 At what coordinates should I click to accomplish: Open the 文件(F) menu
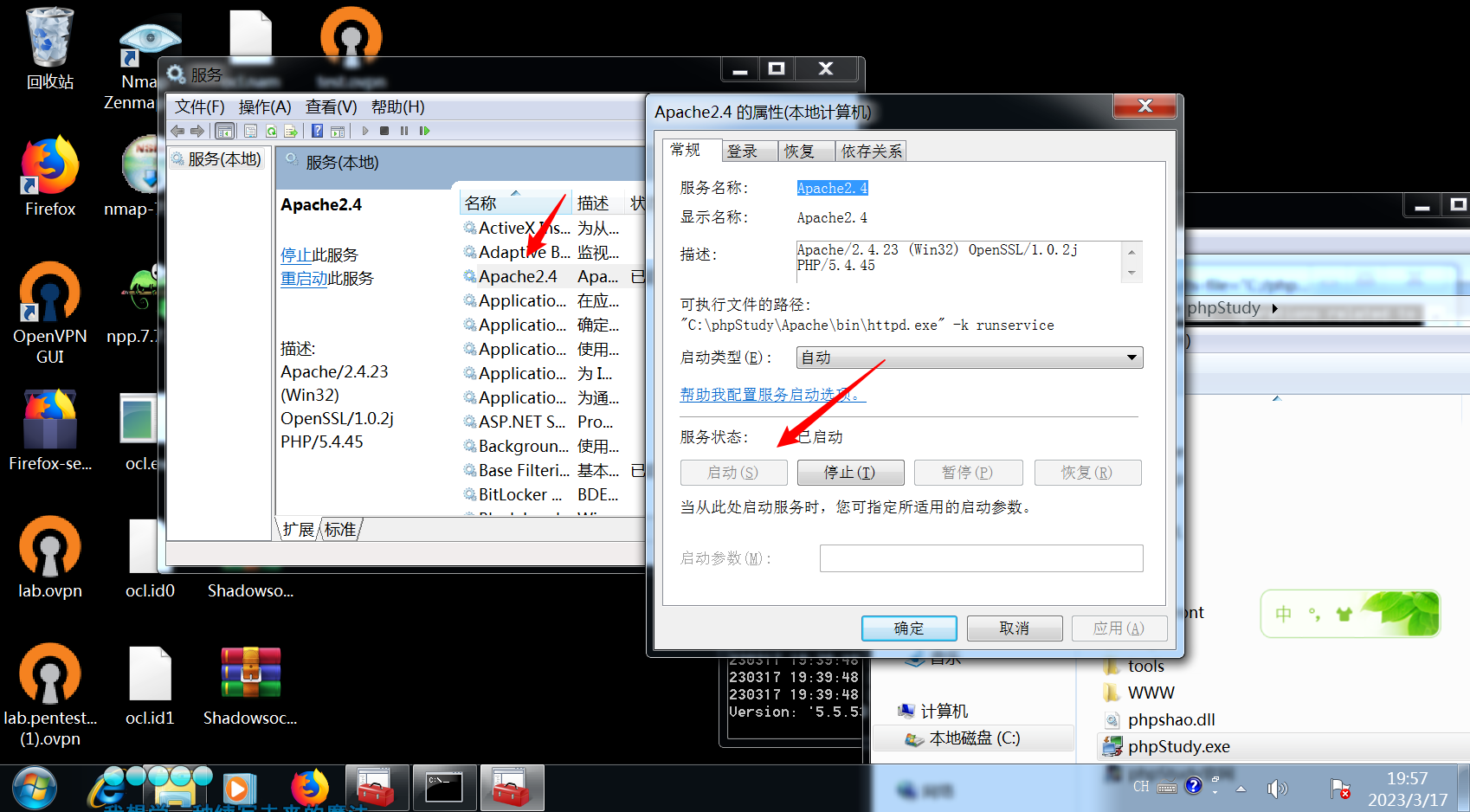point(200,106)
